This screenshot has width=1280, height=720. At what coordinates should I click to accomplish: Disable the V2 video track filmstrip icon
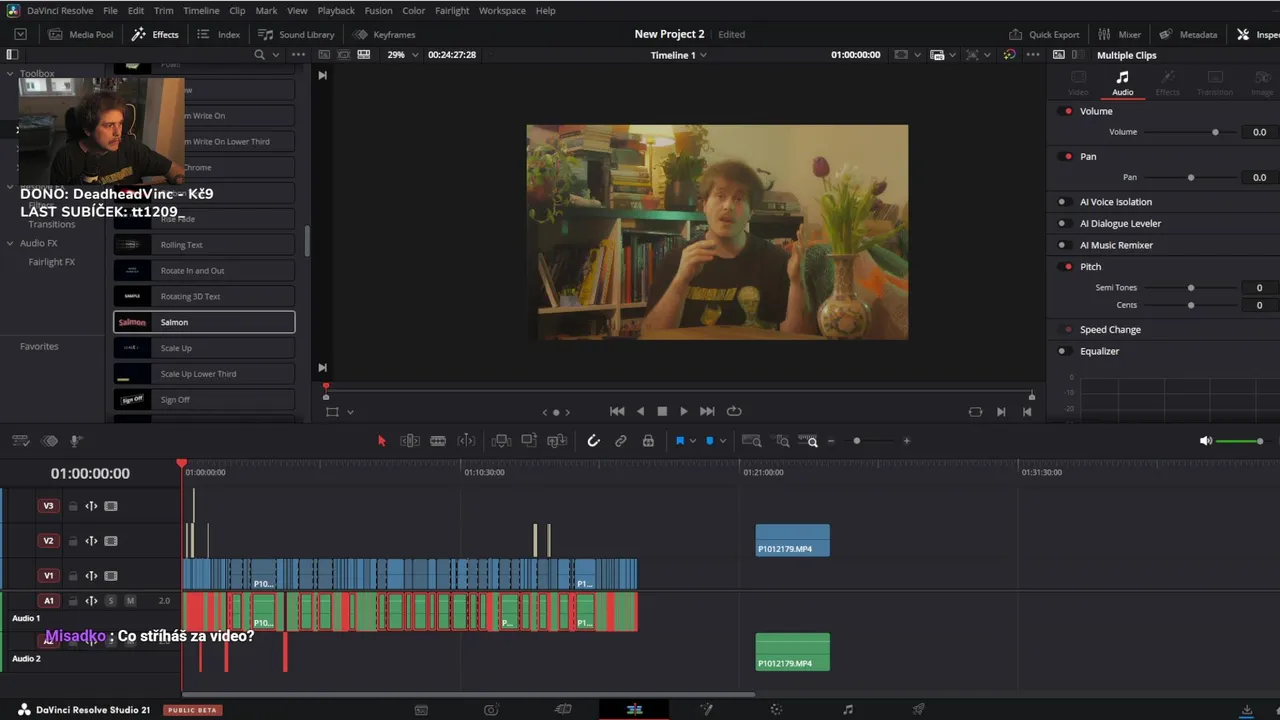[111, 541]
